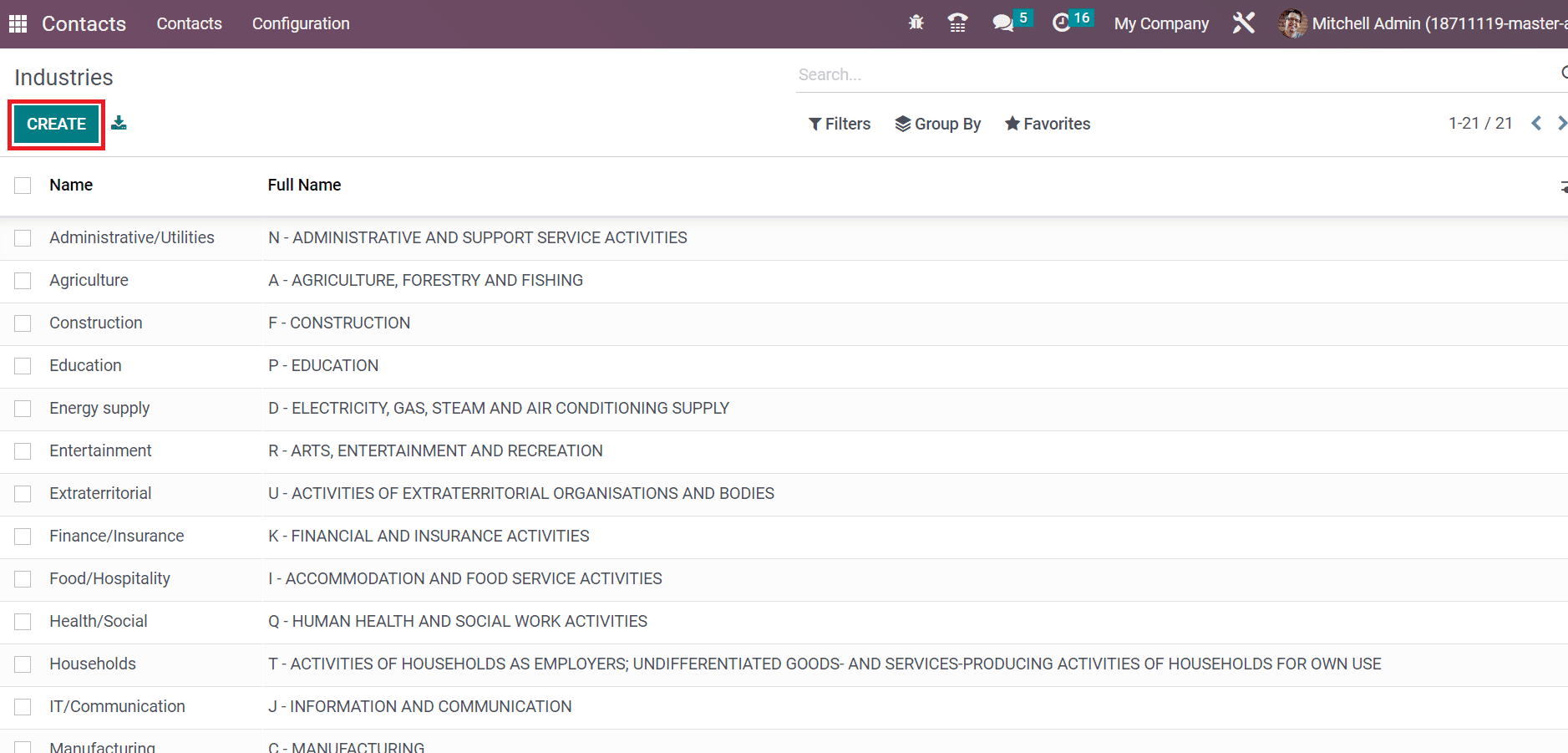
Task: Open the conversations chat icon
Action: tap(1002, 23)
